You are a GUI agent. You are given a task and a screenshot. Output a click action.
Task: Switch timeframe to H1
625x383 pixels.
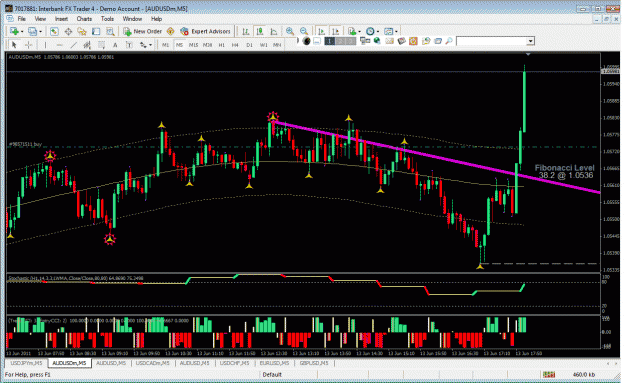point(222,45)
